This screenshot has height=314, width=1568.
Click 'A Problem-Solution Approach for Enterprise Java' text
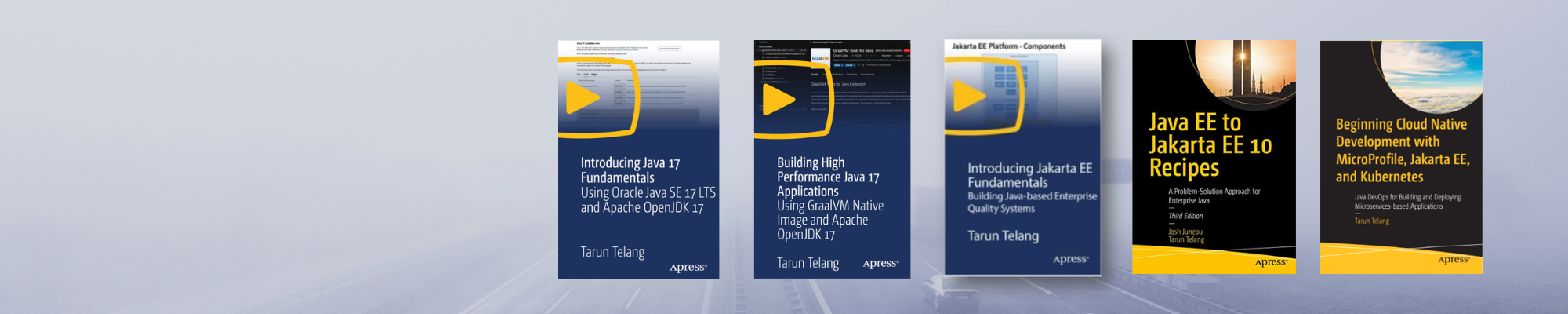1214,195
